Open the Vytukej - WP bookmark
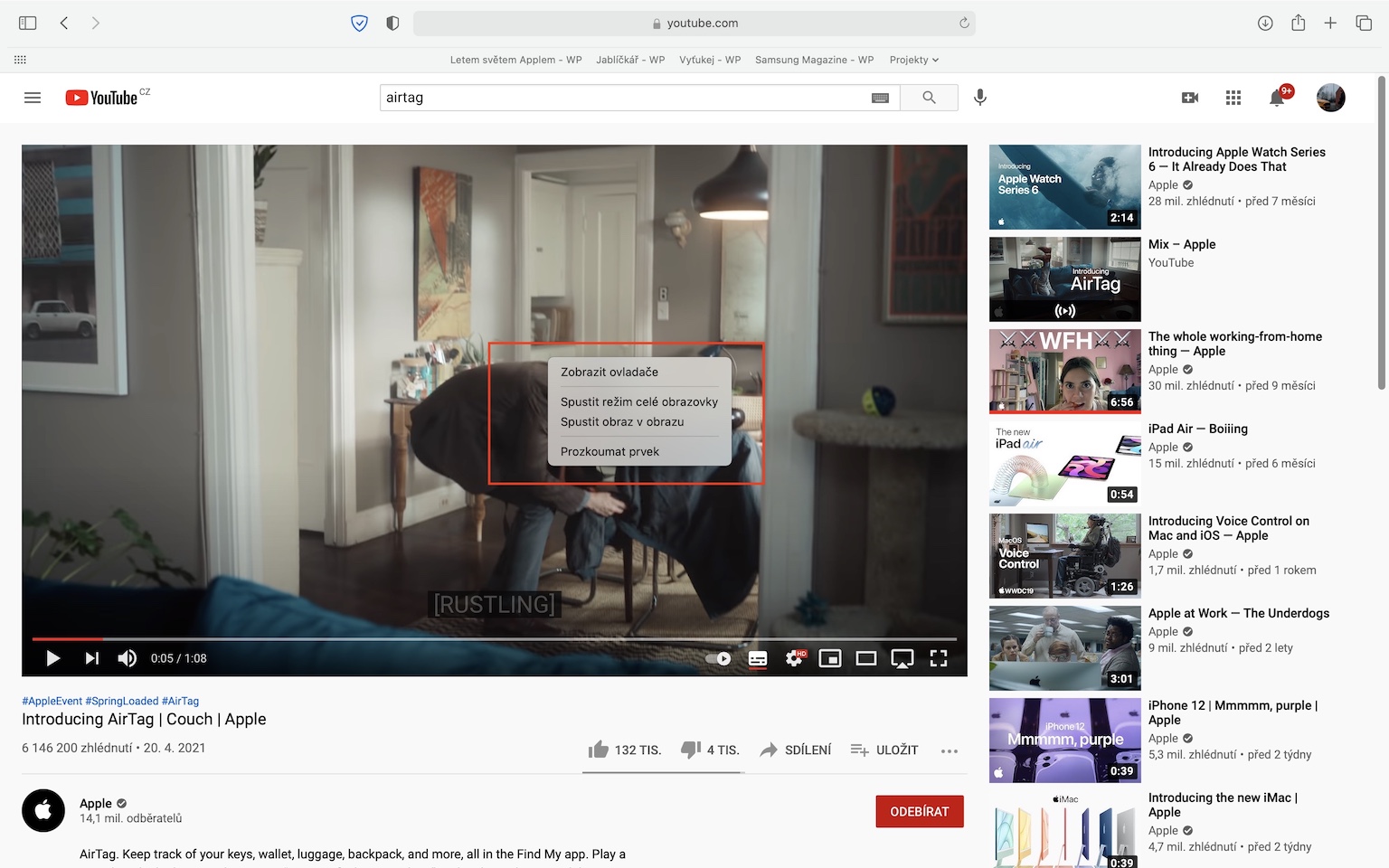The image size is (1389, 868). point(710,60)
